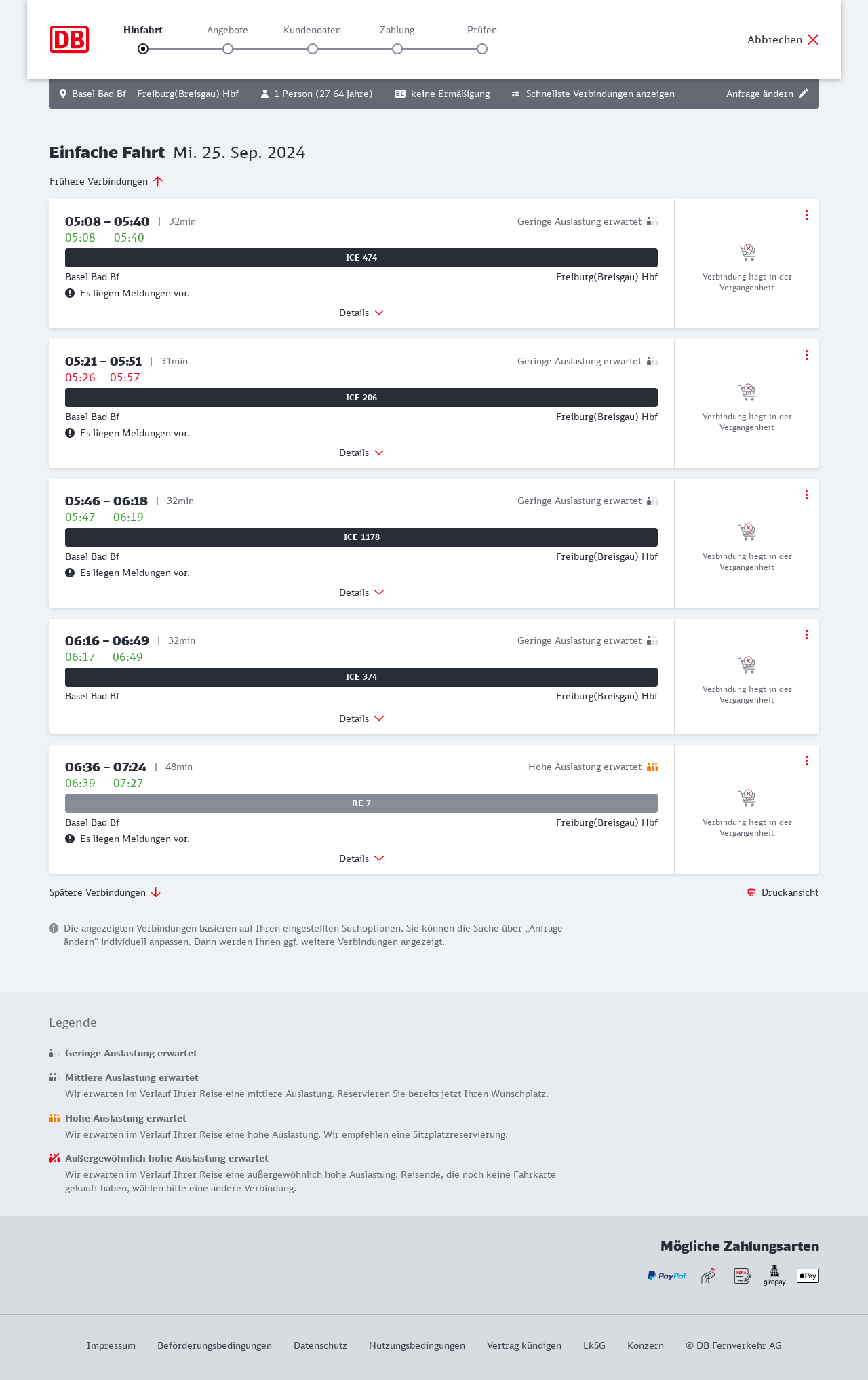868x1380 pixels.
Task: Select the Hinfahrt step indicator
Action: 143,49
